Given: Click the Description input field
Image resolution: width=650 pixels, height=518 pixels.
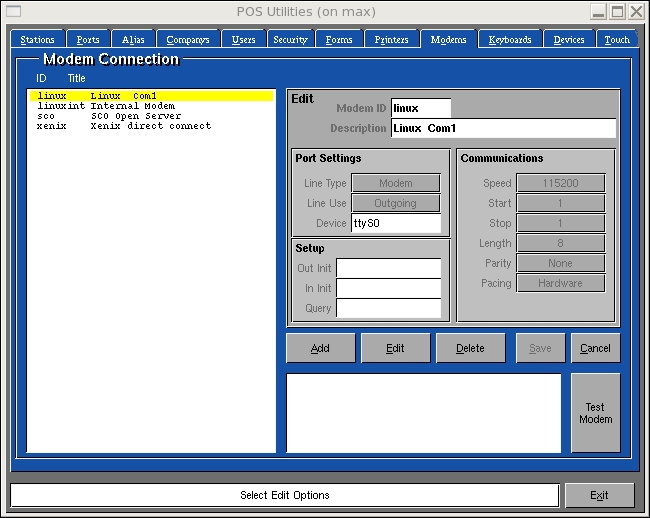Looking at the screenshot, I should click(503, 128).
